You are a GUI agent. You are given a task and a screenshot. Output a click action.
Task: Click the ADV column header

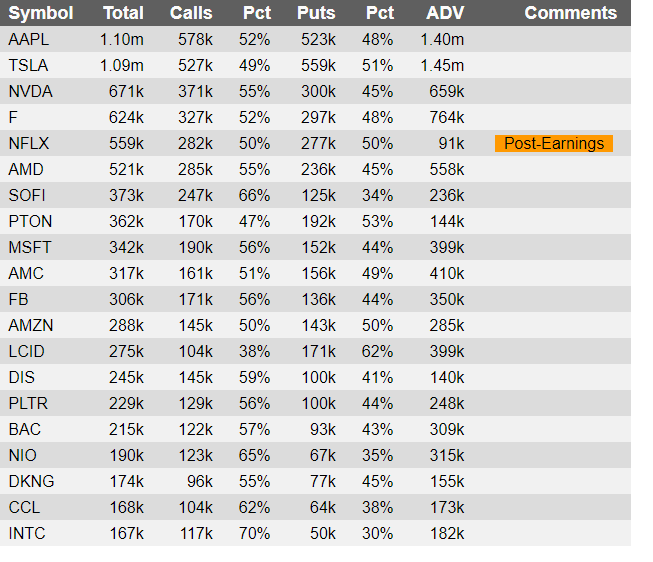(445, 13)
